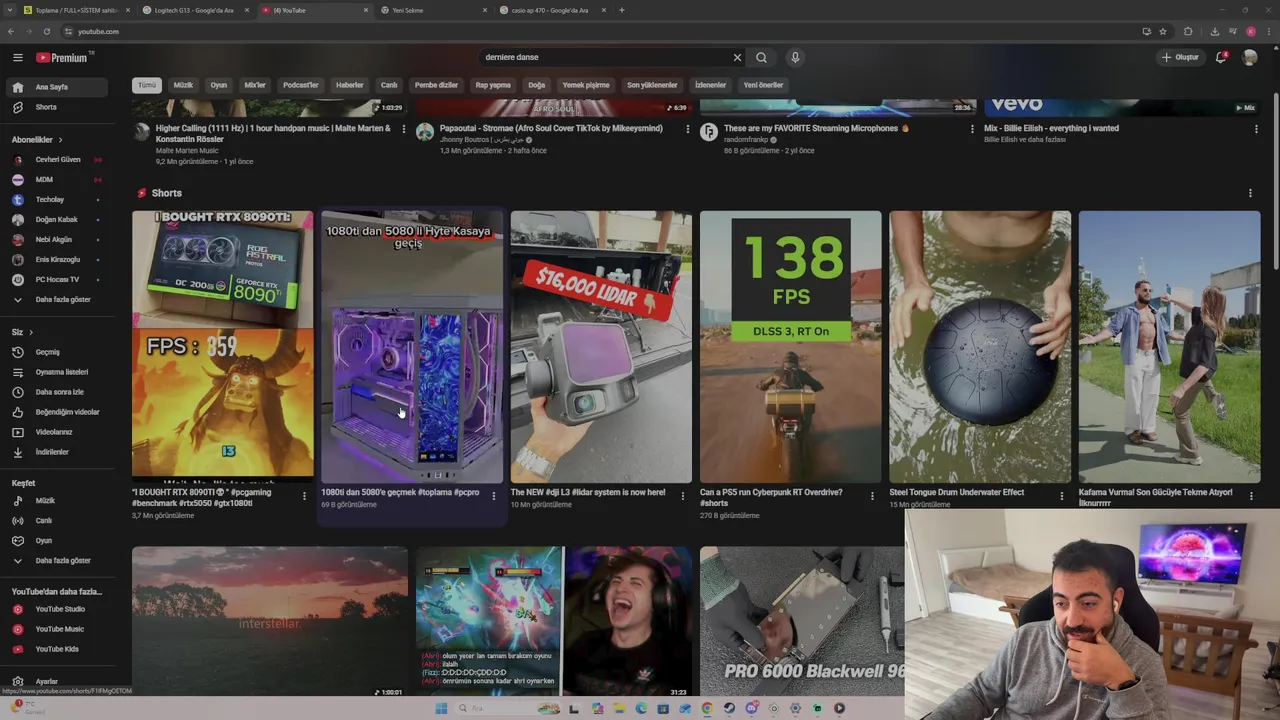Open Doğan Kabak subscription channel
1280x720 pixels.
(x=58, y=220)
